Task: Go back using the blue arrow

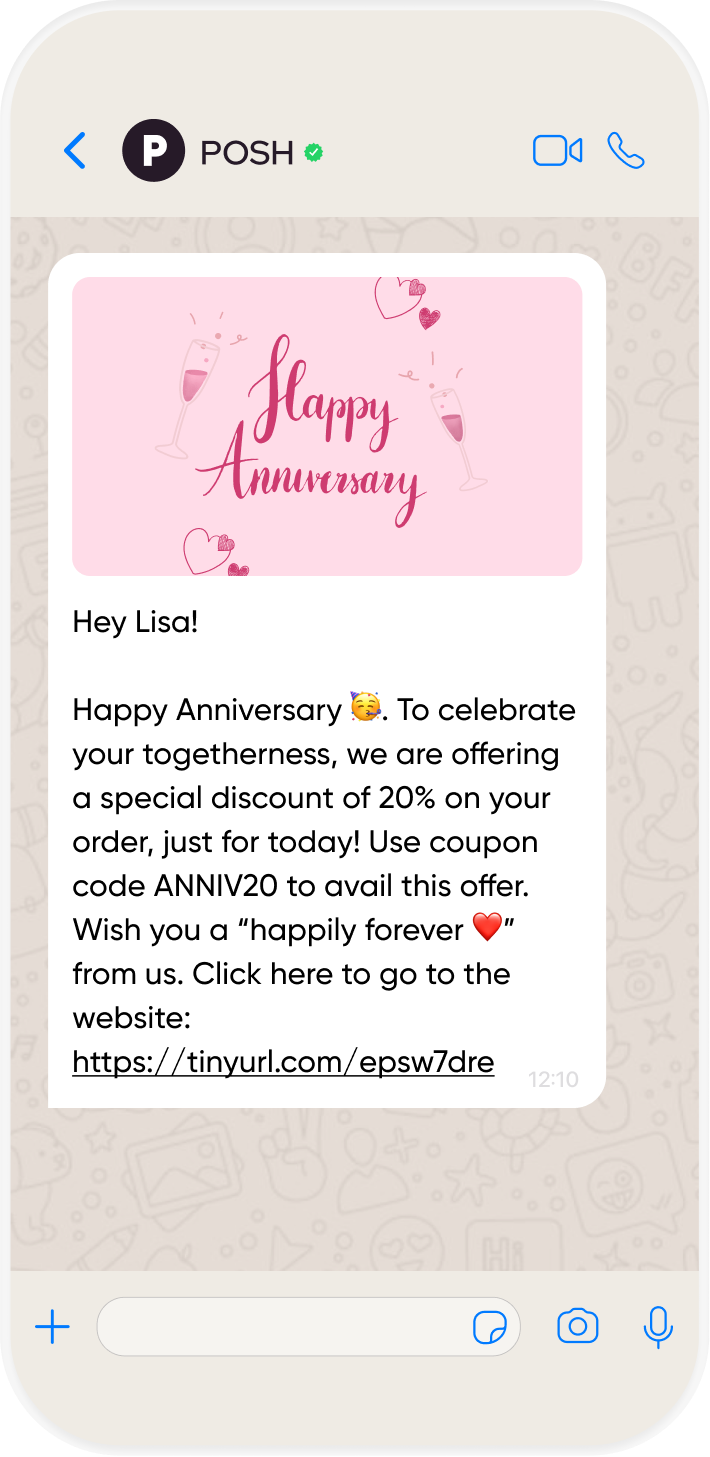Action: [75, 152]
